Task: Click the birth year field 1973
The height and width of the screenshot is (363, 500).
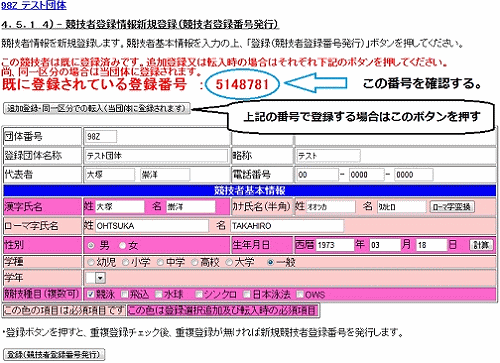Action: (335, 245)
